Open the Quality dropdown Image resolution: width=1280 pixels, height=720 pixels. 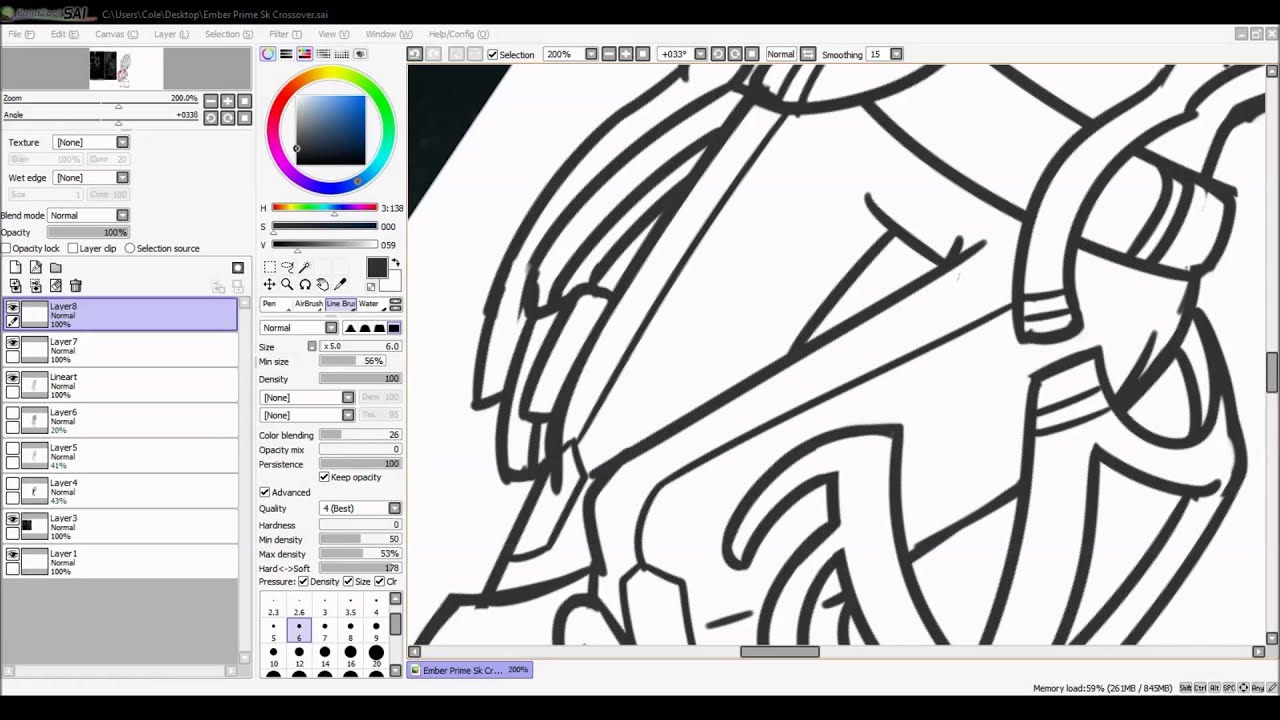[394, 508]
